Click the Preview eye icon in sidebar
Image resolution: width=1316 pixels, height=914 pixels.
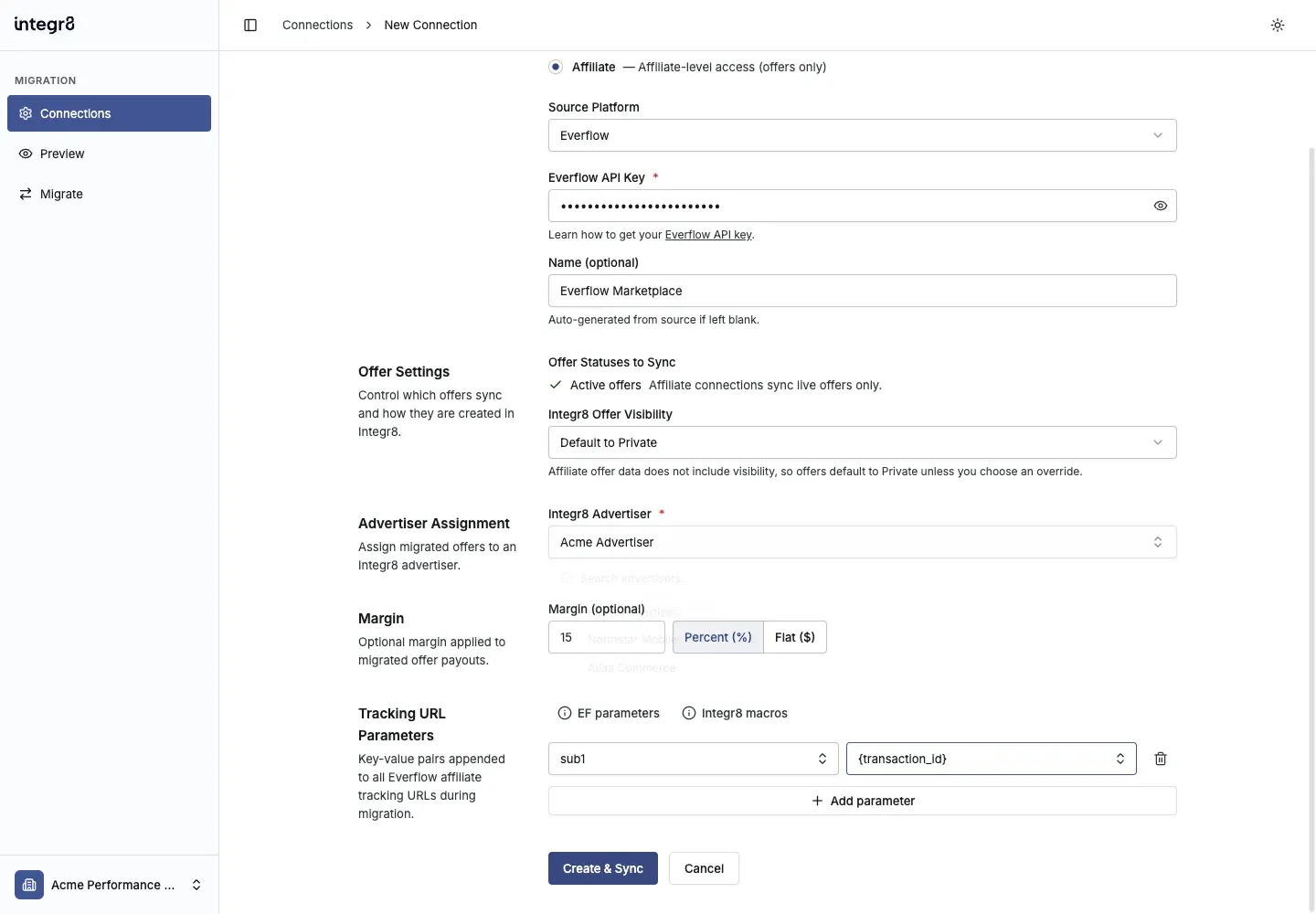point(26,154)
